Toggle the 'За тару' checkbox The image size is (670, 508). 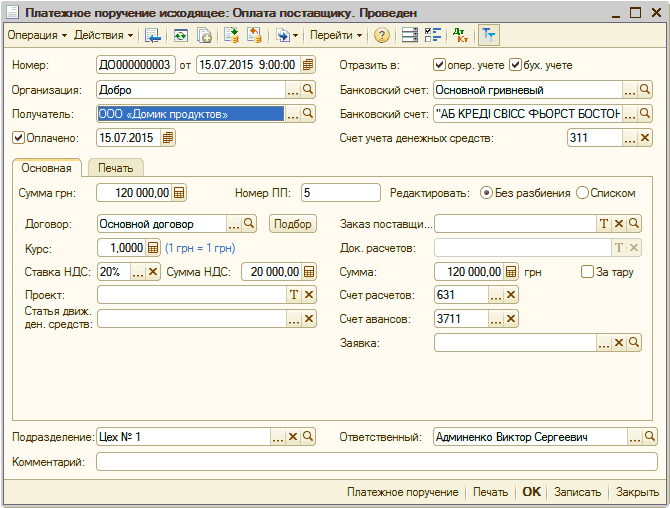tap(588, 271)
